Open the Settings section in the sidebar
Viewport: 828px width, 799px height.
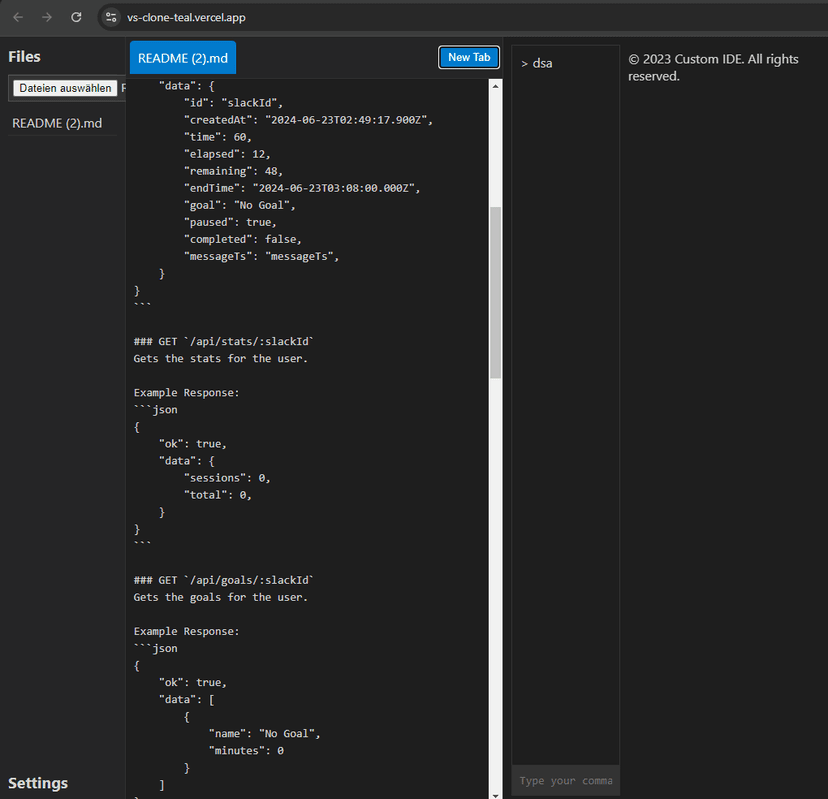38,783
